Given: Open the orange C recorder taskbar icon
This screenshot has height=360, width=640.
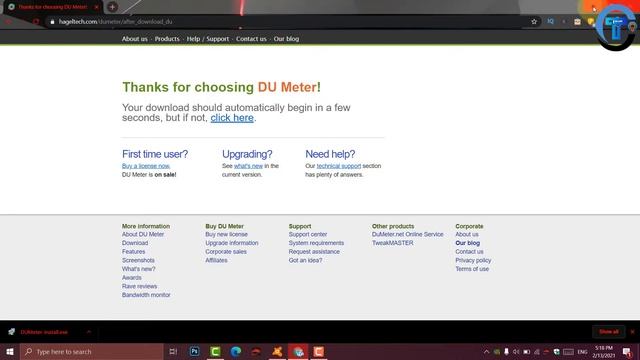Looking at the screenshot, I should (319, 351).
